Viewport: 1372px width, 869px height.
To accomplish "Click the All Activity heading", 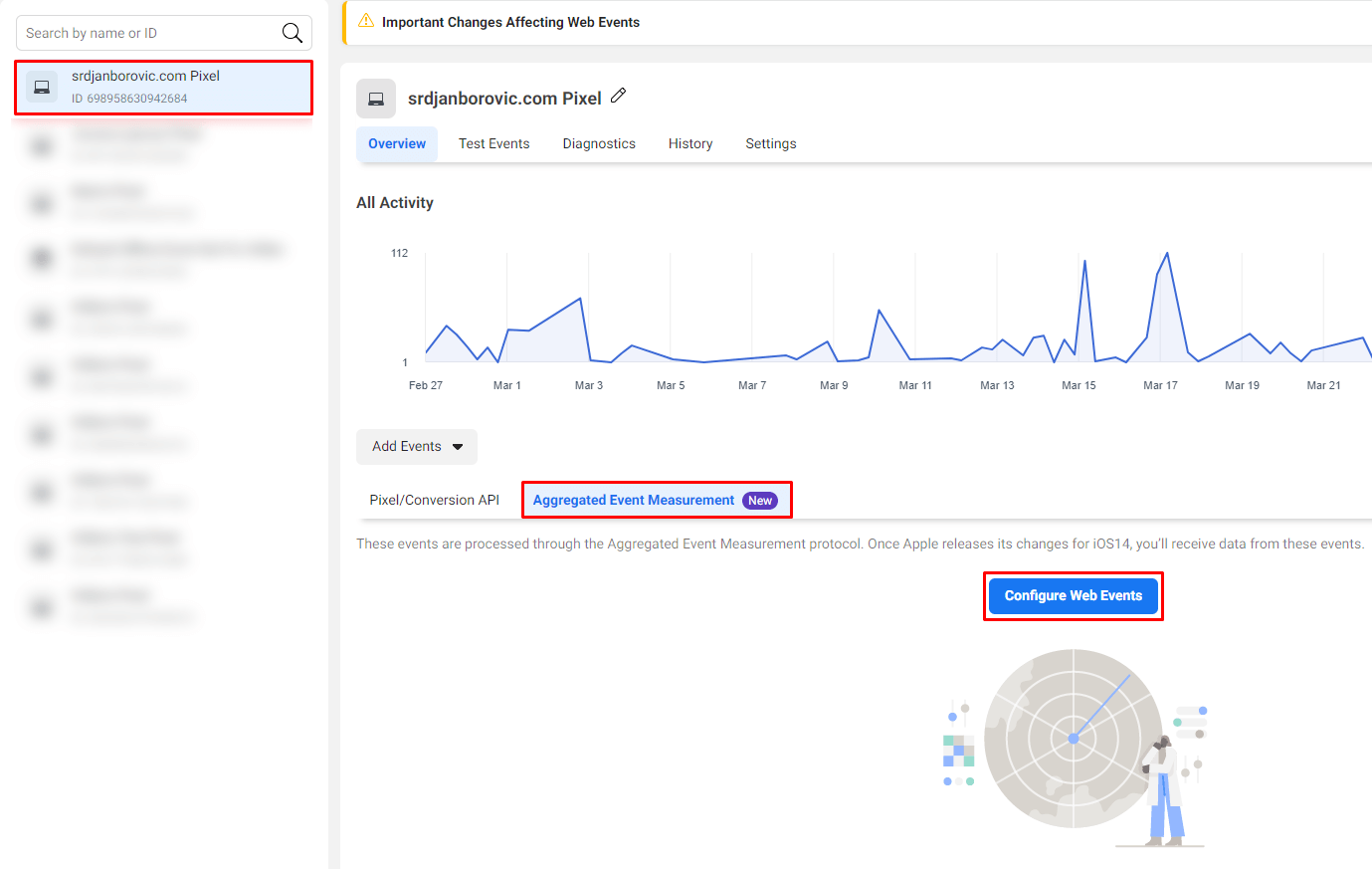I will (395, 202).
